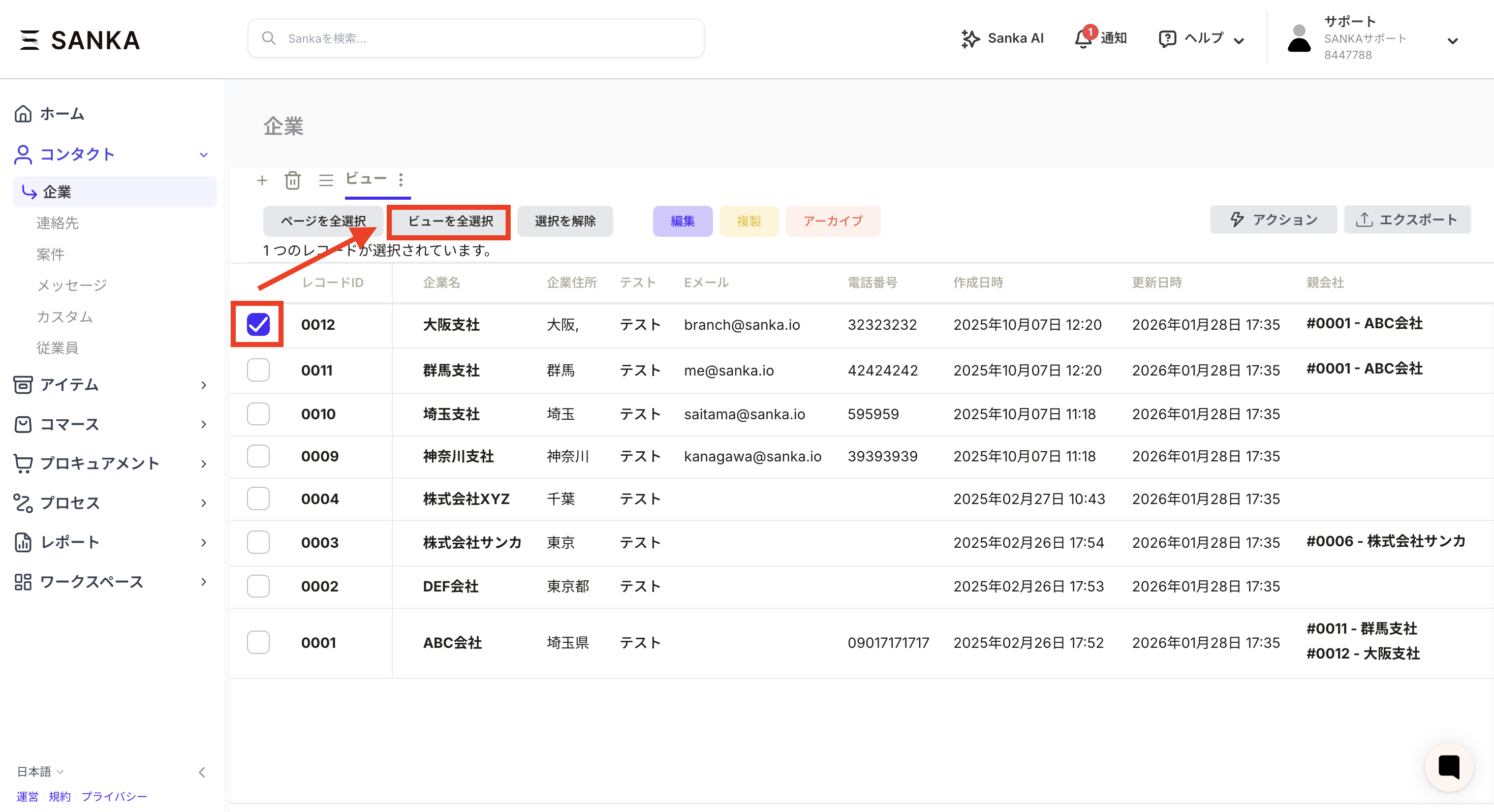Collapse sidebar with bottom-left arrow
The width and height of the screenshot is (1494, 812).
point(202,772)
